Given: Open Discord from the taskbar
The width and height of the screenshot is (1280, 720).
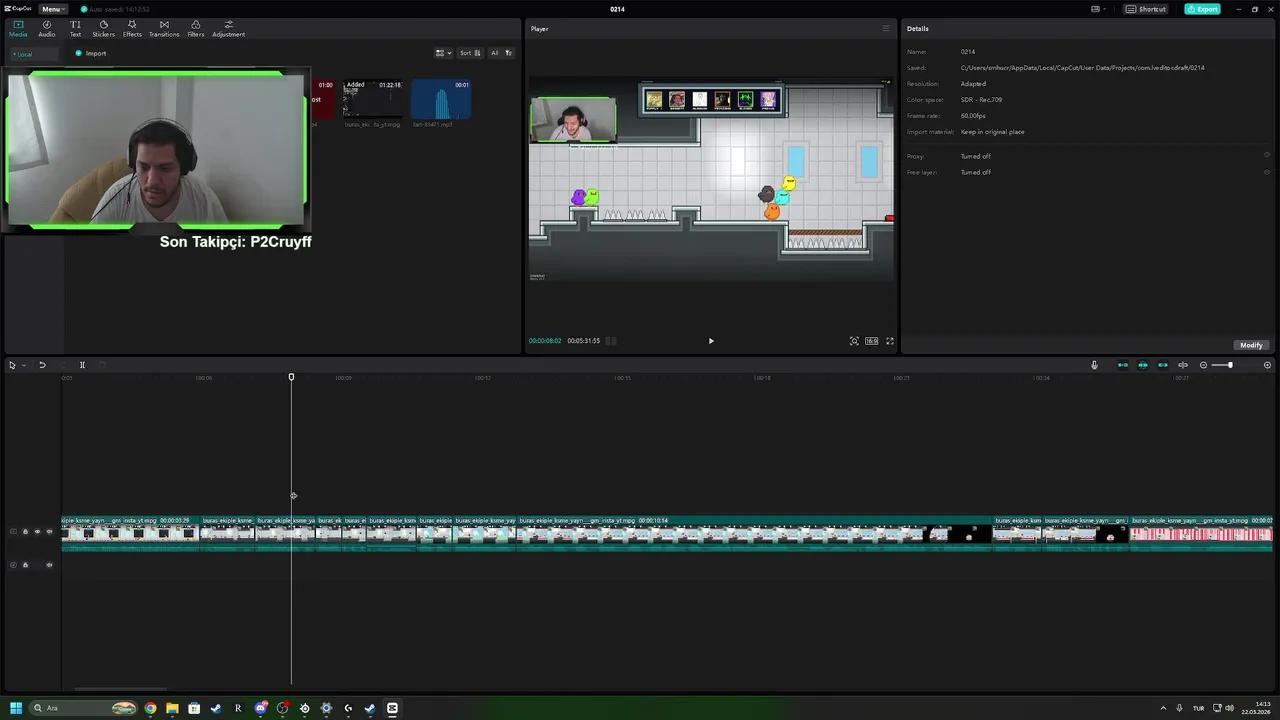Looking at the screenshot, I should (x=260, y=708).
